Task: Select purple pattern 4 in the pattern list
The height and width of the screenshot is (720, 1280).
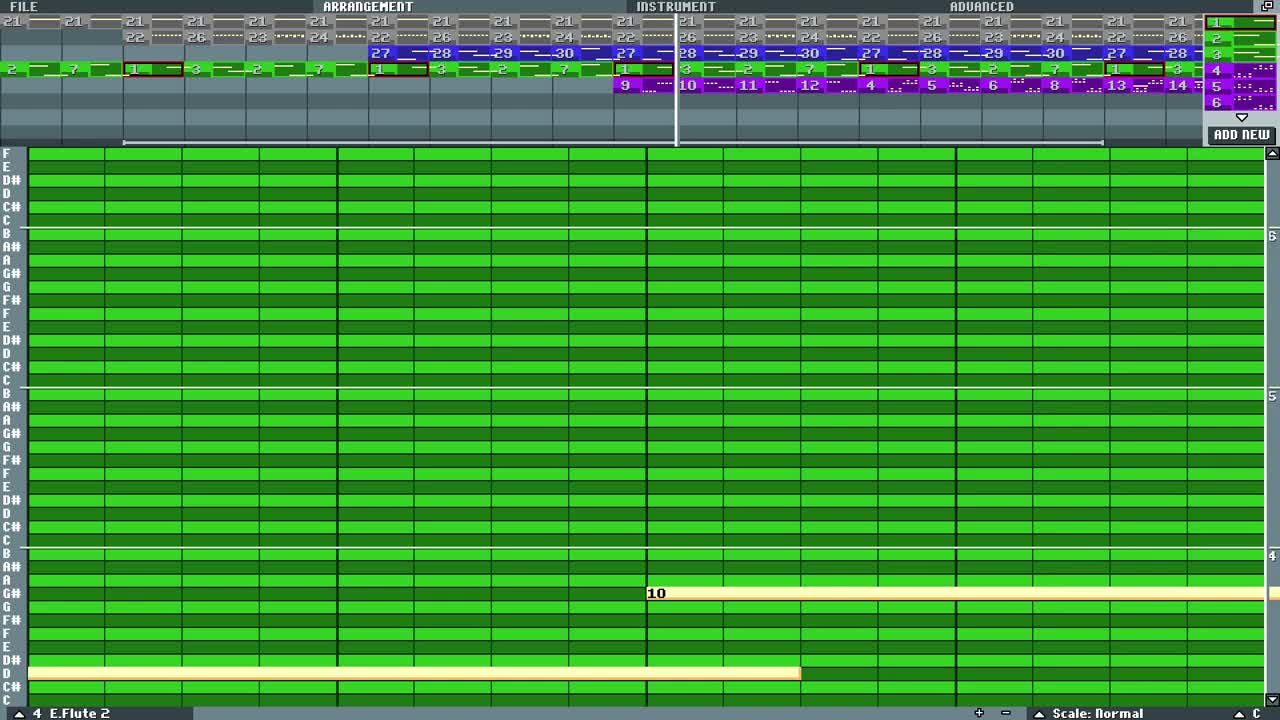Action: [x=1240, y=70]
